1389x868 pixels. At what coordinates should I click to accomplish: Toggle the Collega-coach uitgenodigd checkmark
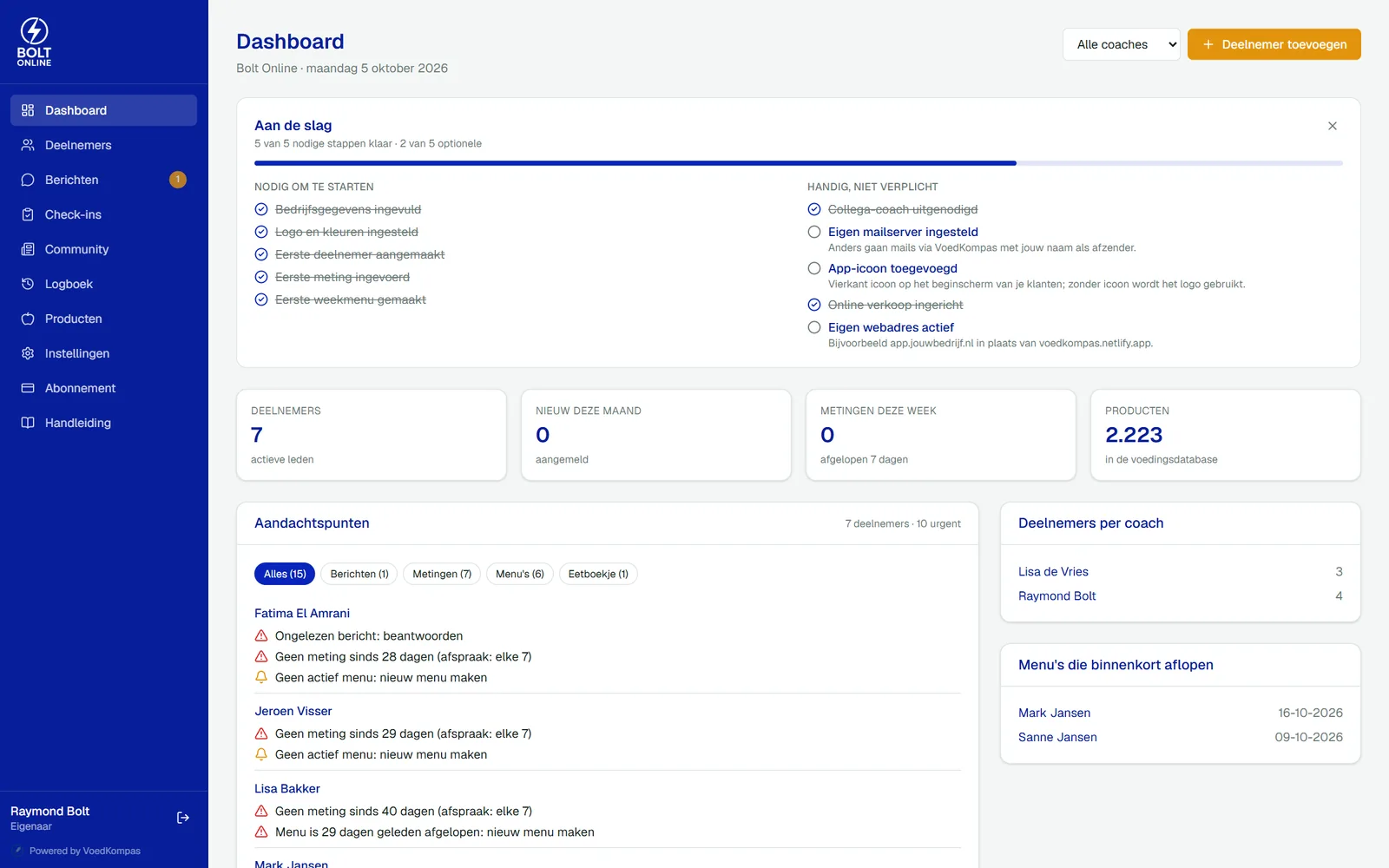pos(814,209)
